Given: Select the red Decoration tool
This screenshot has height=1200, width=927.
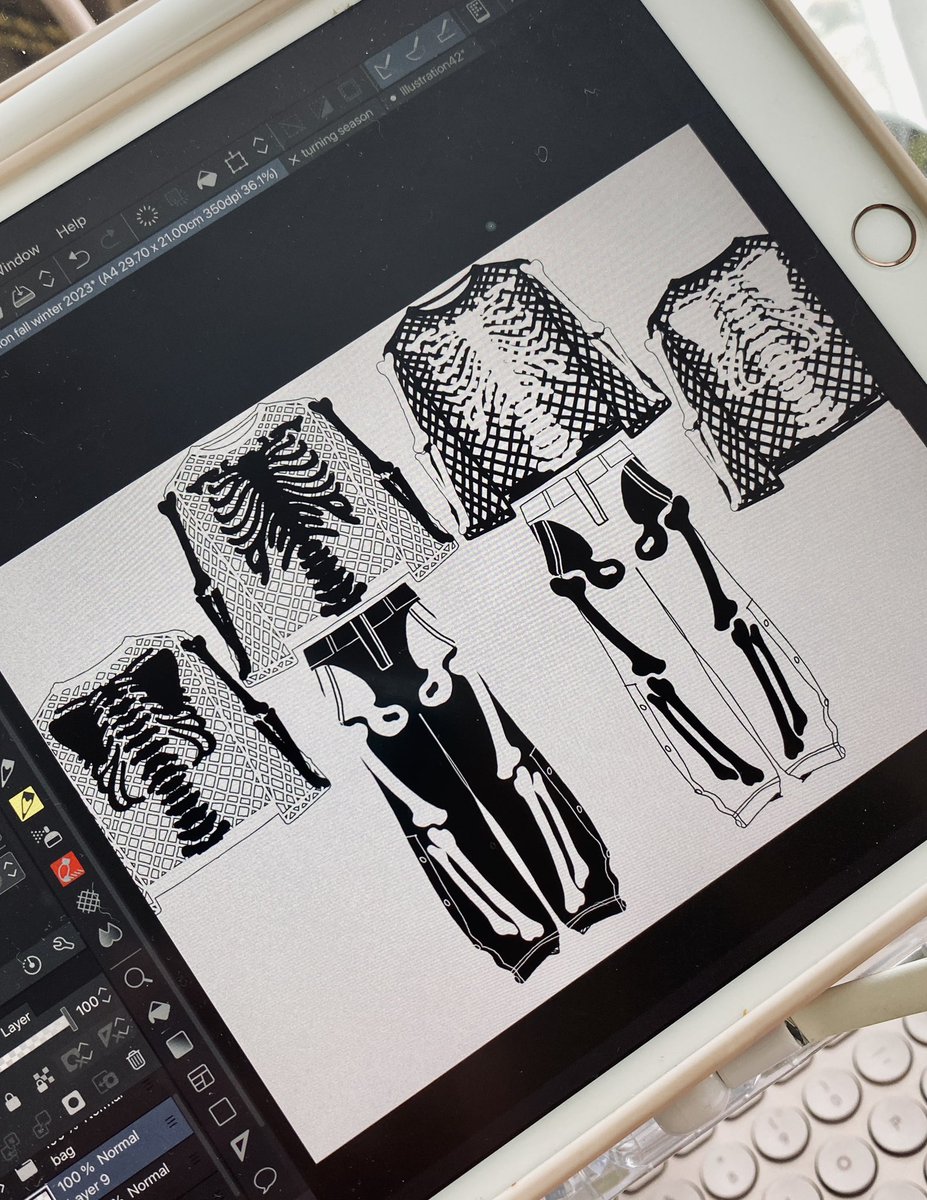Looking at the screenshot, I should pyautogui.click(x=67, y=869).
